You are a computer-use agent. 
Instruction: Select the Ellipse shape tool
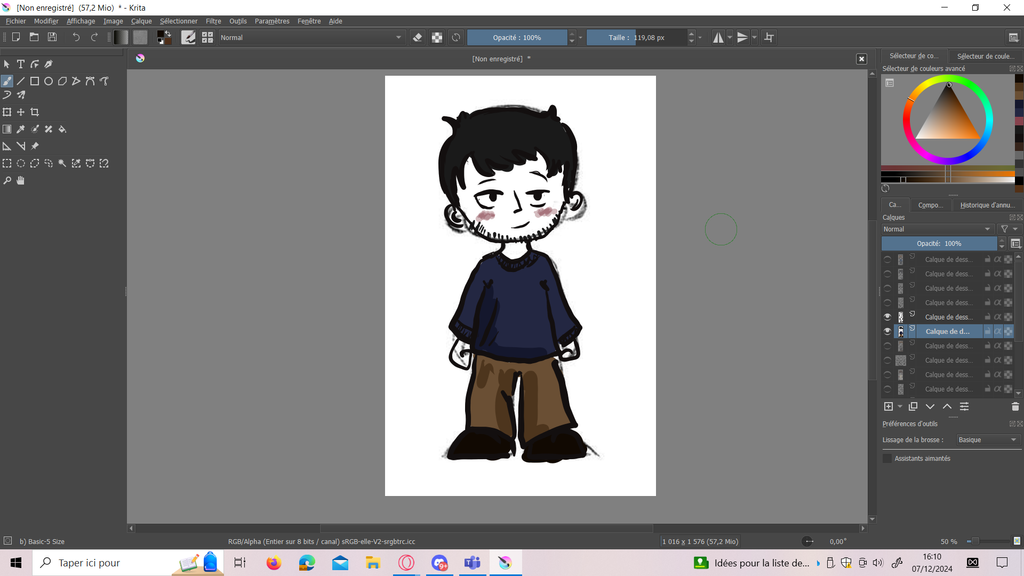(48, 81)
